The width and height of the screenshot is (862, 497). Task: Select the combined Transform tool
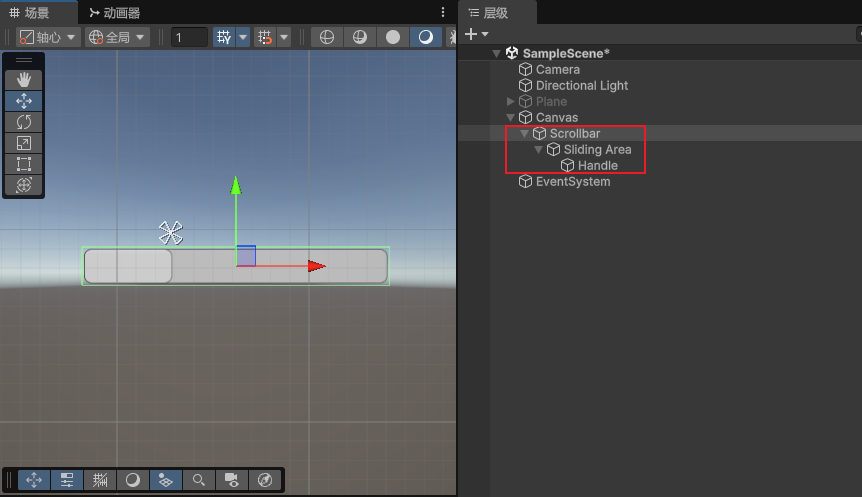[24, 185]
